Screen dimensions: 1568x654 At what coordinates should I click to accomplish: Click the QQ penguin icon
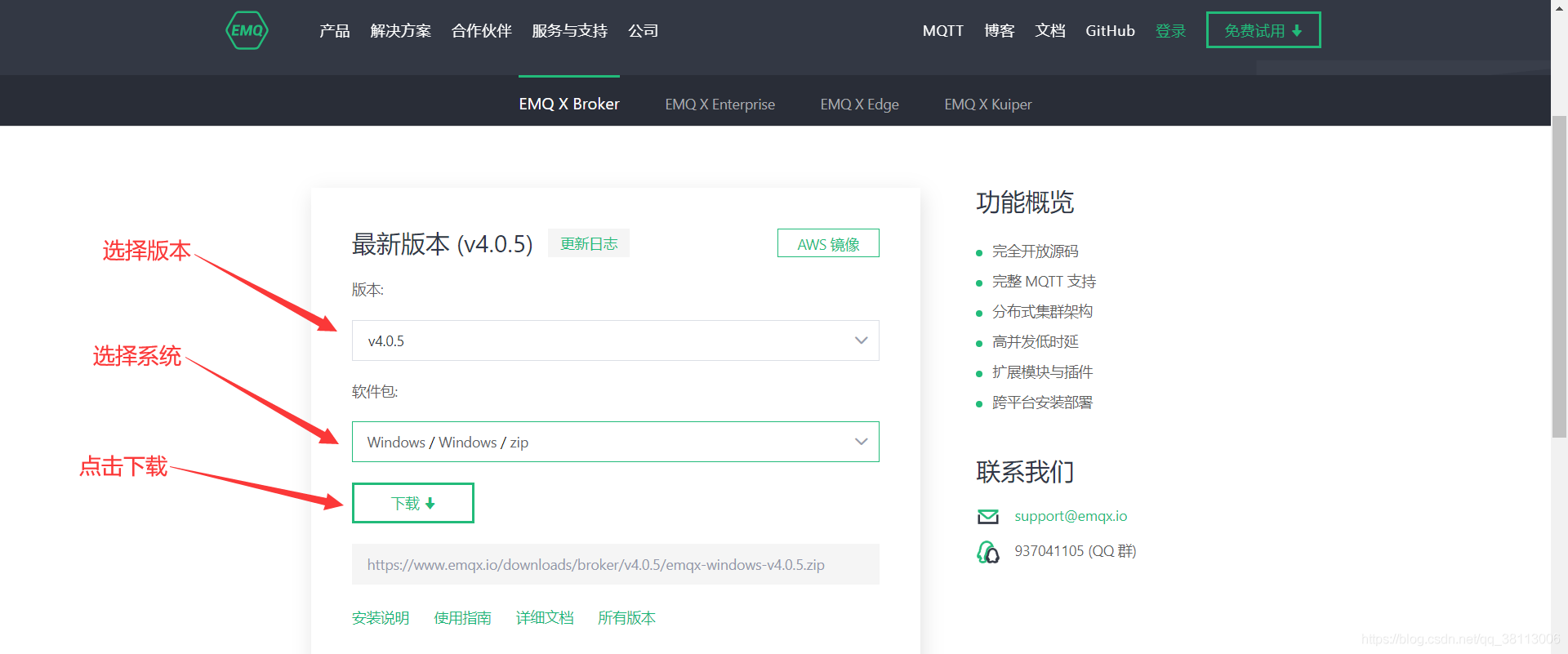click(988, 552)
